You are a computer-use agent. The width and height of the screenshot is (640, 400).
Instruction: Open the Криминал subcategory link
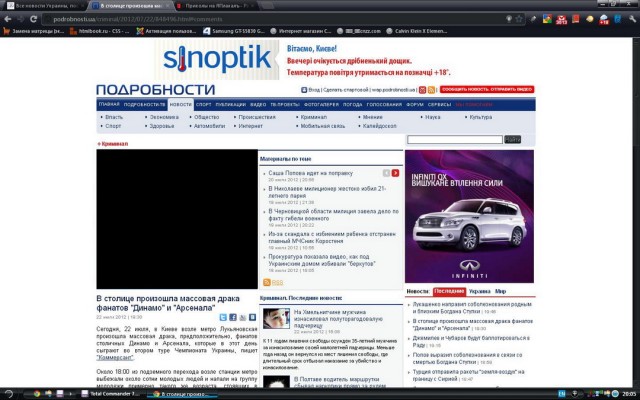(313, 117)
